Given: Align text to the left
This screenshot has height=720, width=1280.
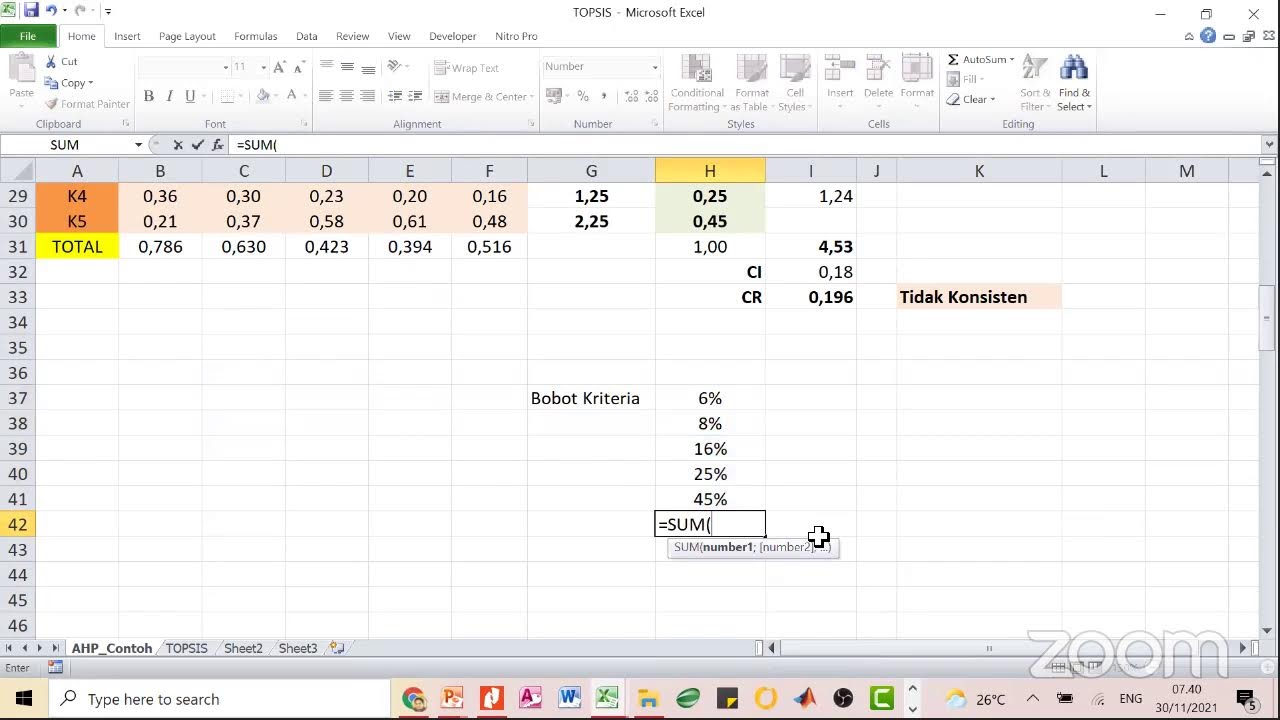Looking at the screenshot, I should pyautogui.click(x=325, y=96).
